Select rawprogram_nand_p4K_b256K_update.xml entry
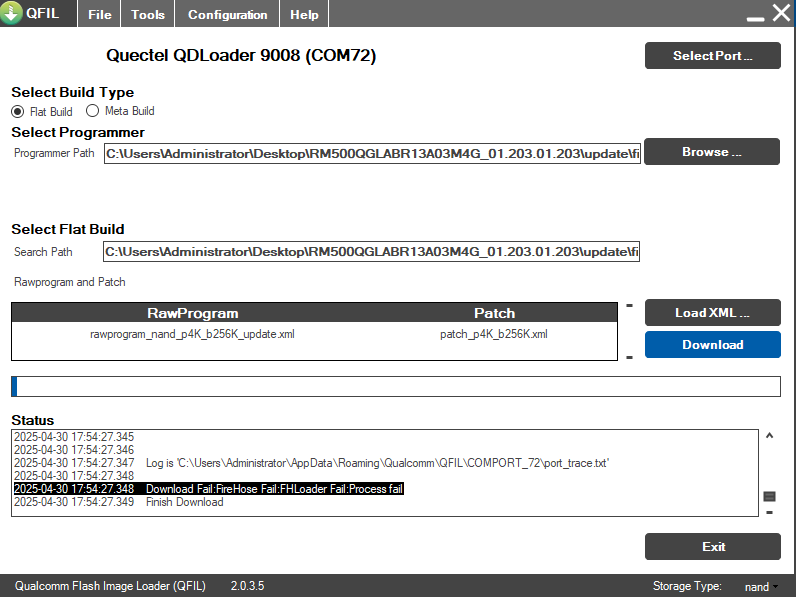 click(192, 334)
